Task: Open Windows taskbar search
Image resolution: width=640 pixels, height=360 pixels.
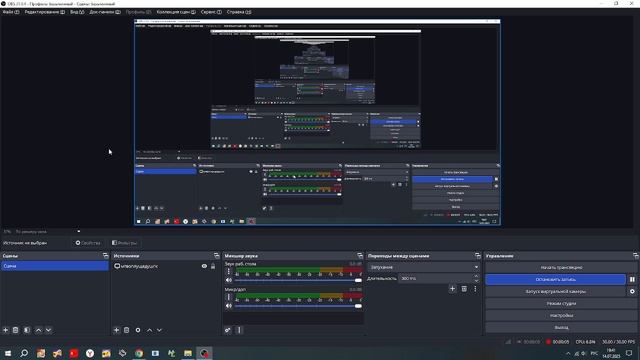Action: pos(24,353)
